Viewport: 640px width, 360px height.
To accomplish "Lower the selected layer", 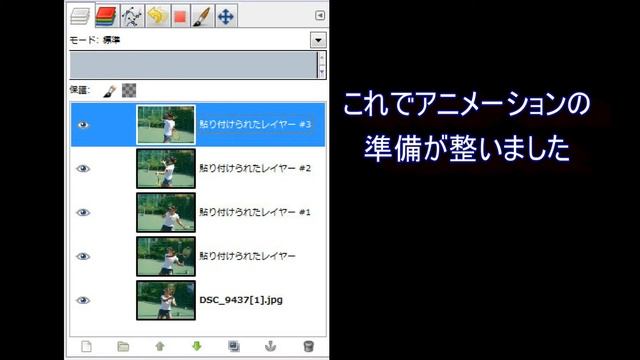I will [x=197, y=347].
